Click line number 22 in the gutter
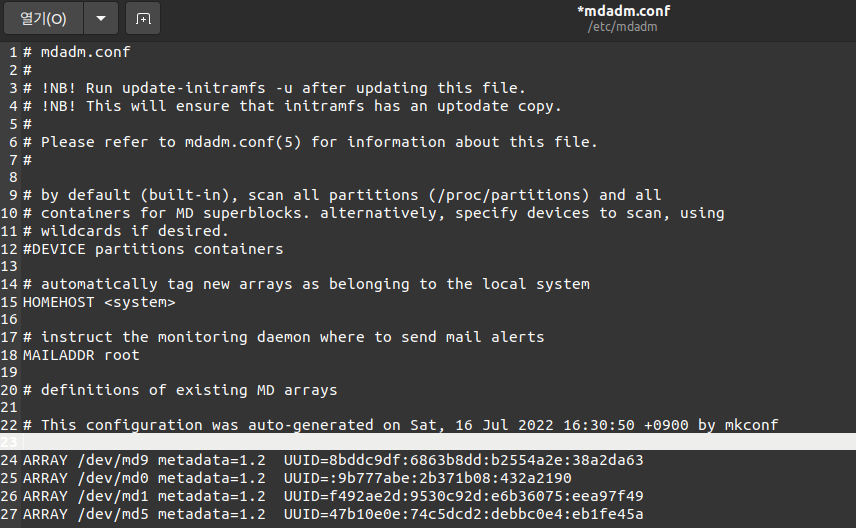This screenshot has width=856, height=528. click(9, 425)
